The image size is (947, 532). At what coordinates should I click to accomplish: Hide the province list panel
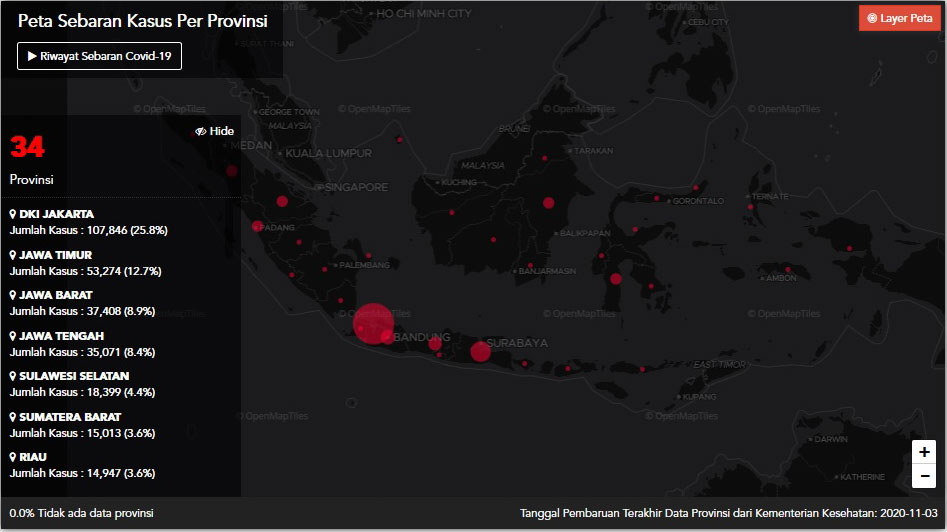pyautogui.click(x=215, y=131)
